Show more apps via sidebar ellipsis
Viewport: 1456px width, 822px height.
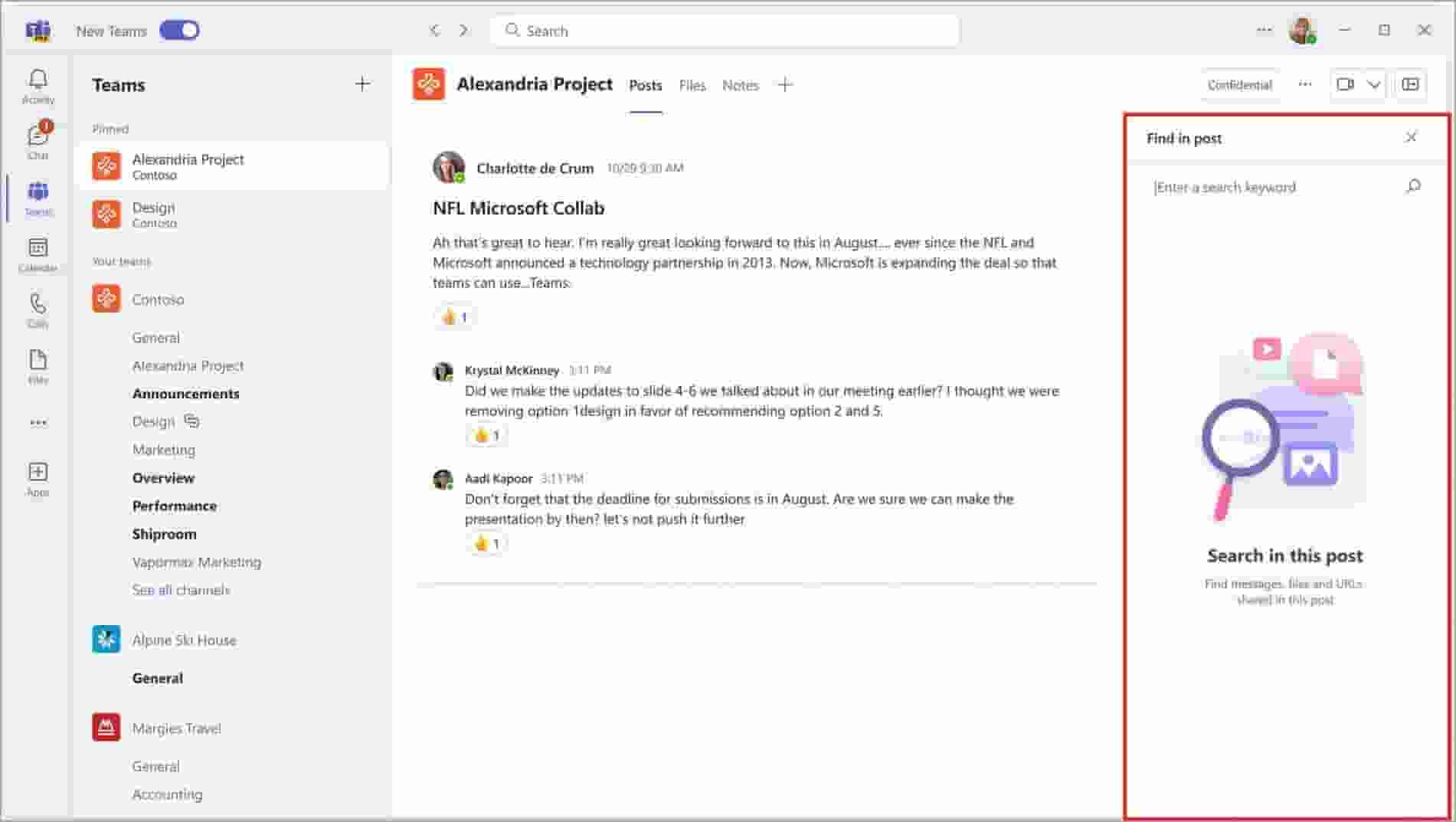[x=38, y=423]
